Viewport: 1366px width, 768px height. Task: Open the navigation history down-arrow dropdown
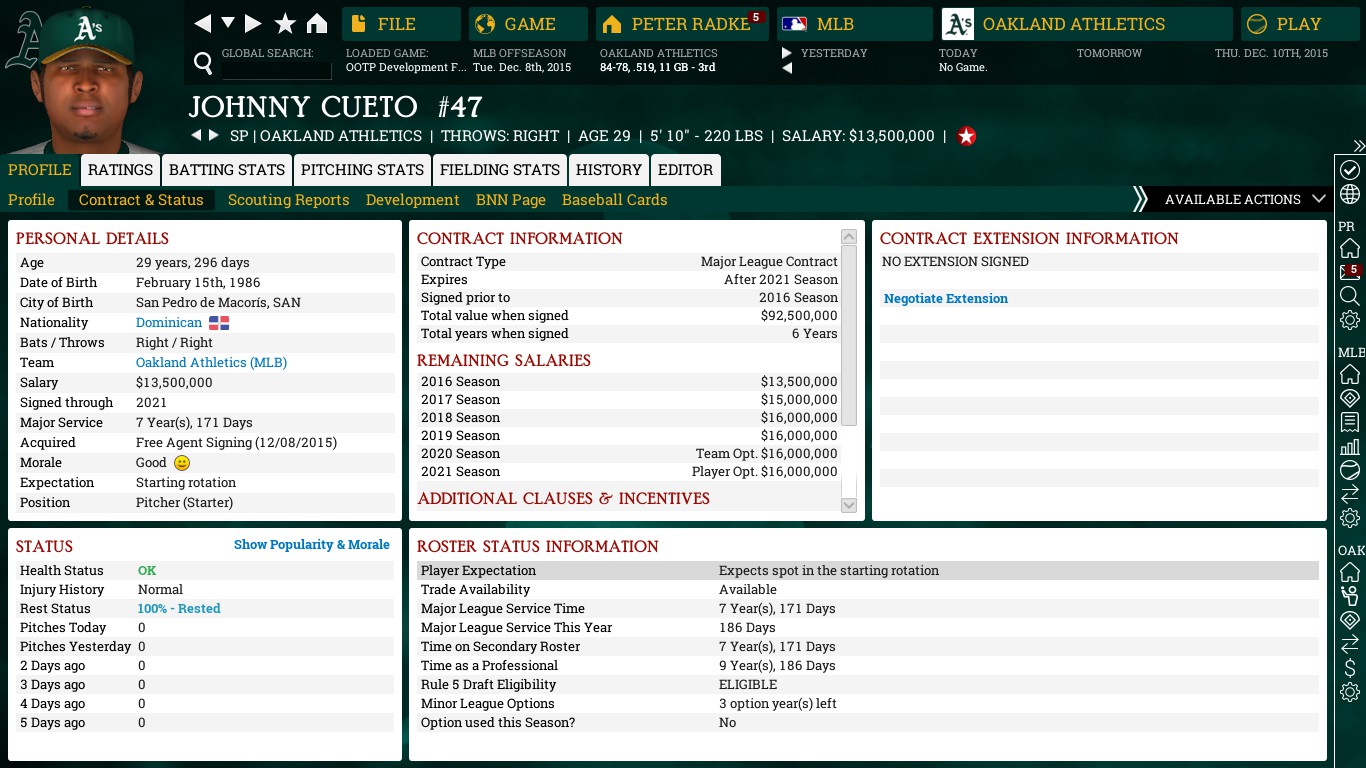(x=228, y=23)
